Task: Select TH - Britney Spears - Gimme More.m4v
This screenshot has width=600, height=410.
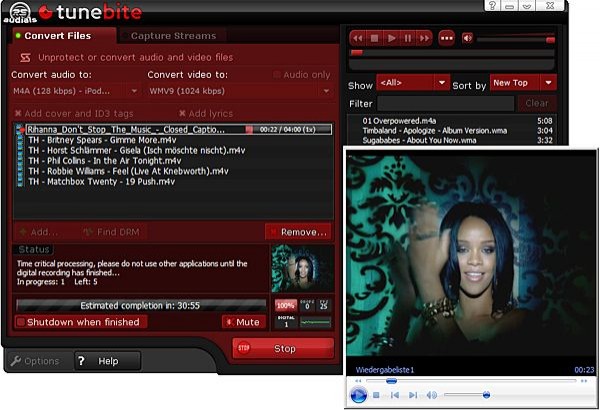Action: [102, 140]
